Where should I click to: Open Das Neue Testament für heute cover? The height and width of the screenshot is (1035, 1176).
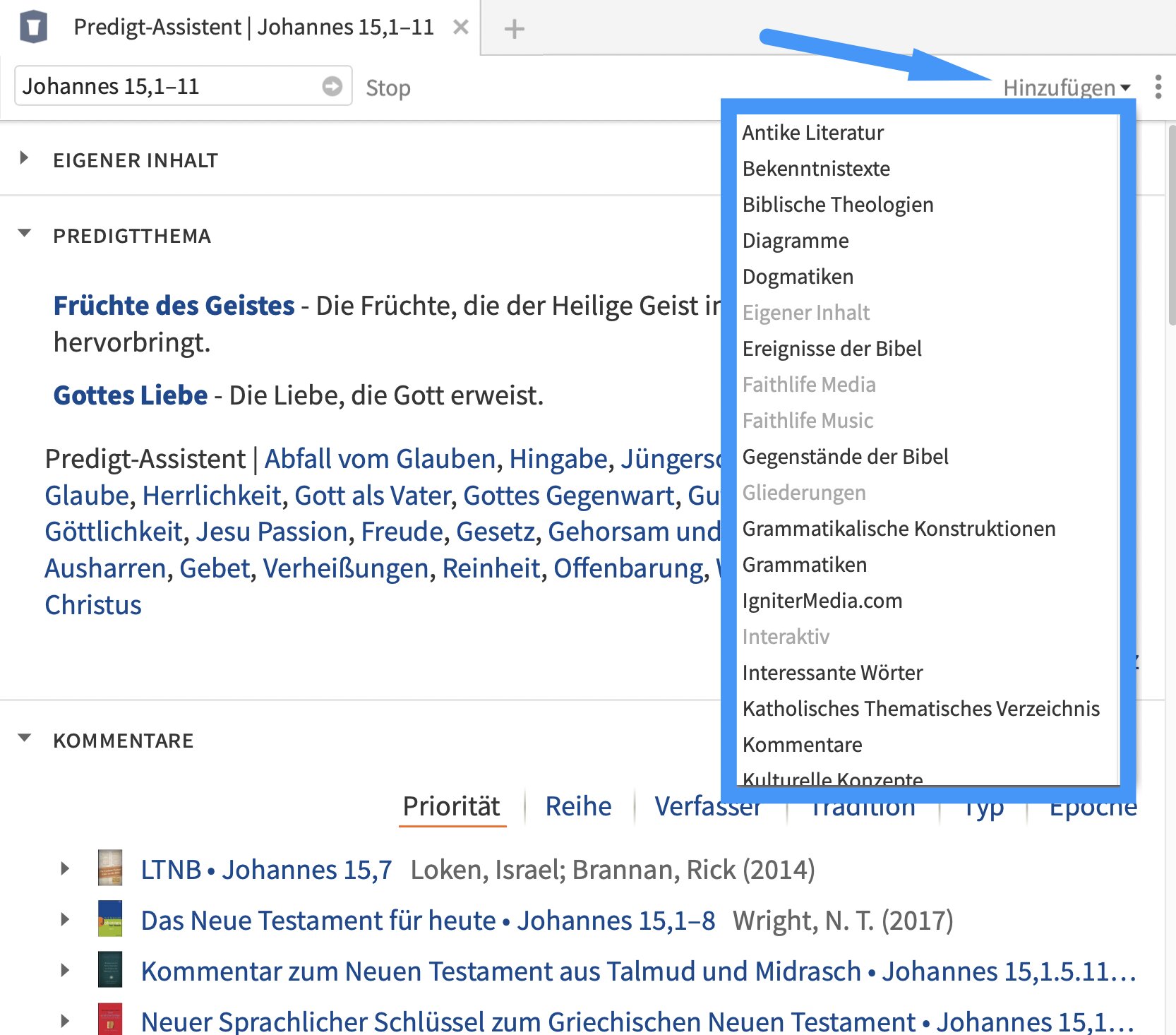pos(110,919)
